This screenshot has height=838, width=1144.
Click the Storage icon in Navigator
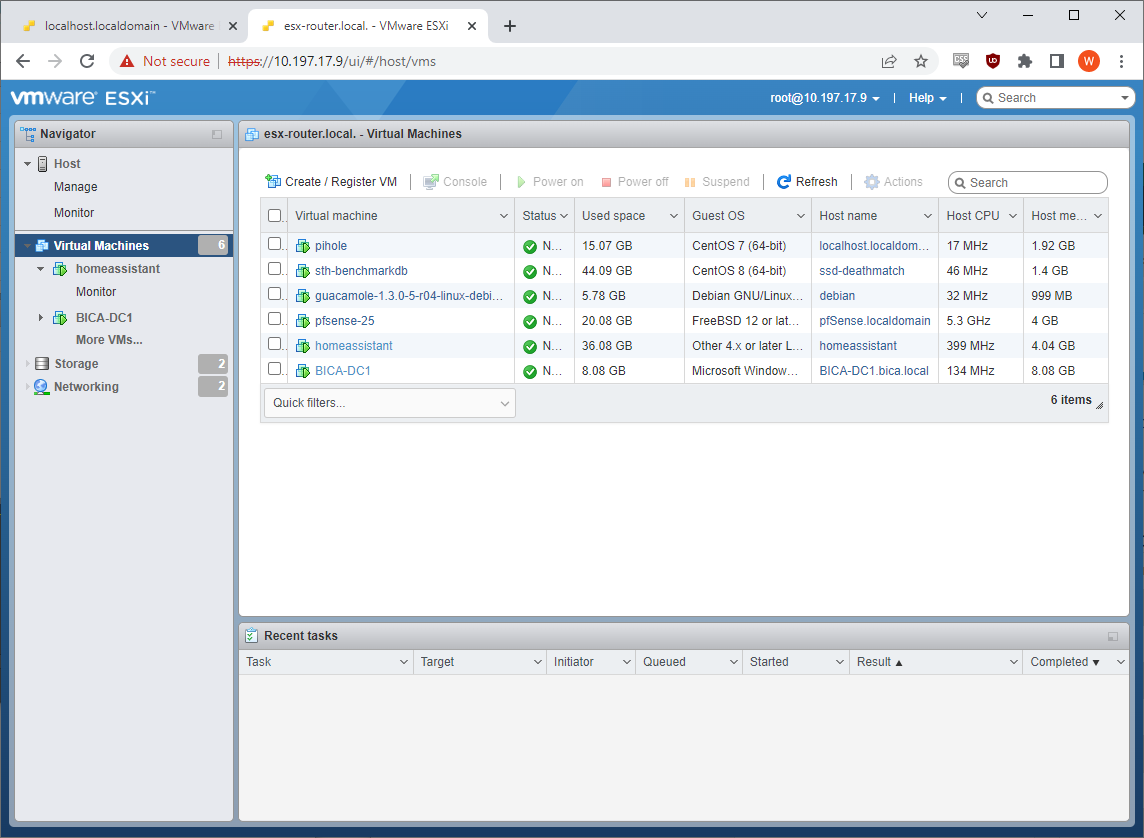pyautogui.click(x=41, y=364)
